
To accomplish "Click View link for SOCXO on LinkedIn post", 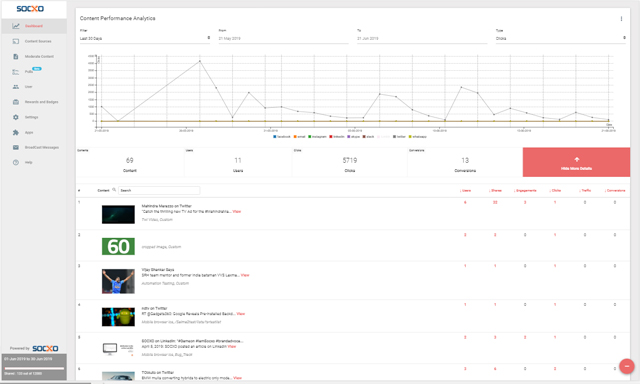I will [232, 346].
